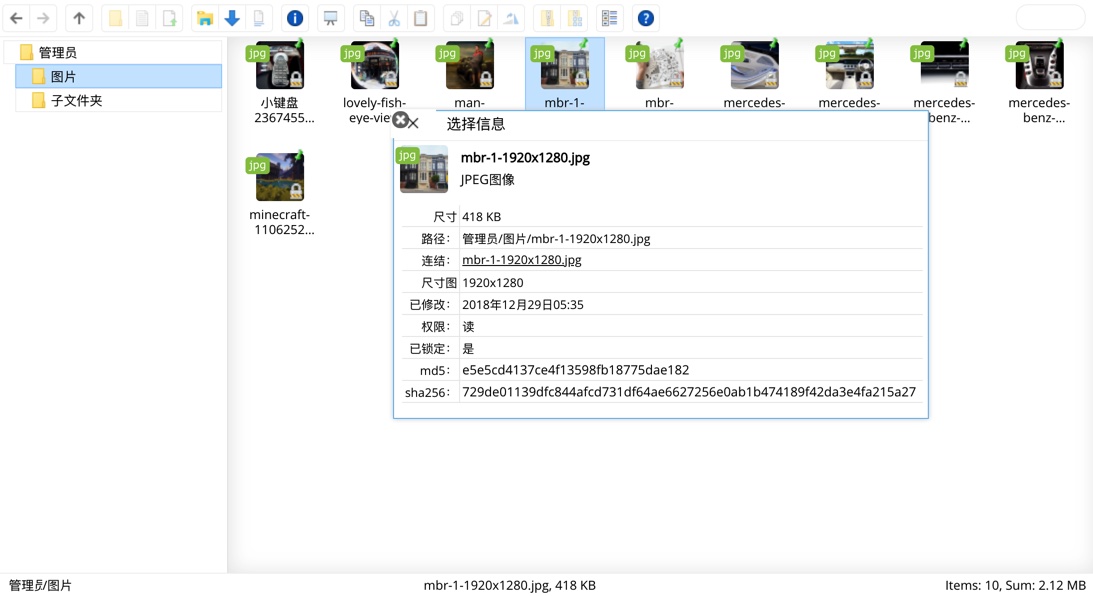Select the 图片 folder in tree
This screenshot has width=1093, height=596.
(118, 77)
